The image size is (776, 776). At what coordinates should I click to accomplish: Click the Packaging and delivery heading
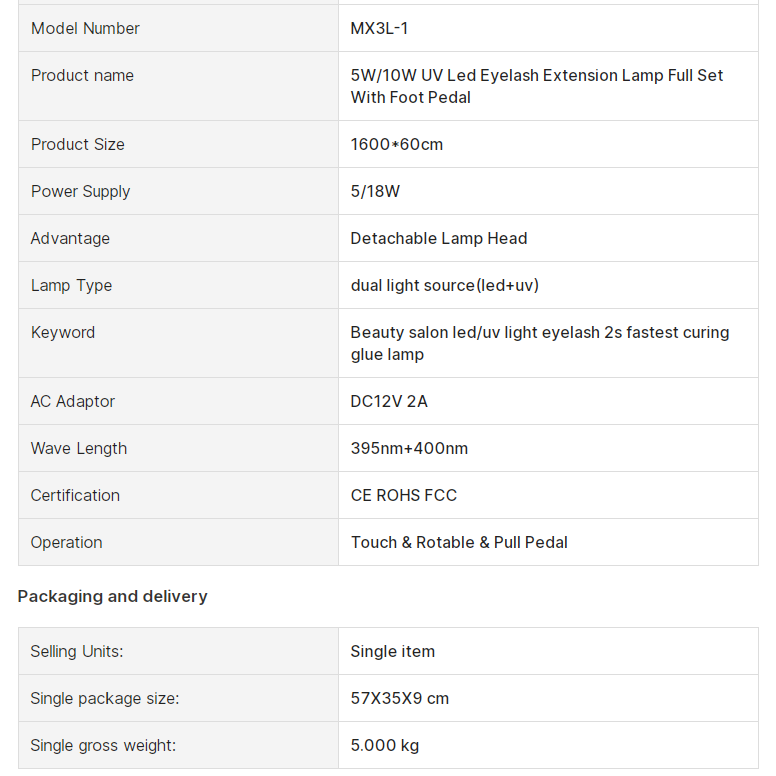click(112, 596)
